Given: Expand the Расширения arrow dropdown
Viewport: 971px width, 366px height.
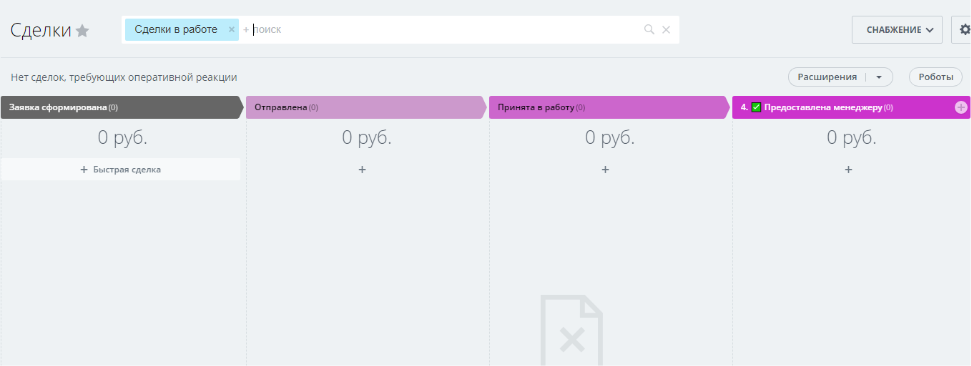Looking at the screenshot, I should click(x=879, y=77).
